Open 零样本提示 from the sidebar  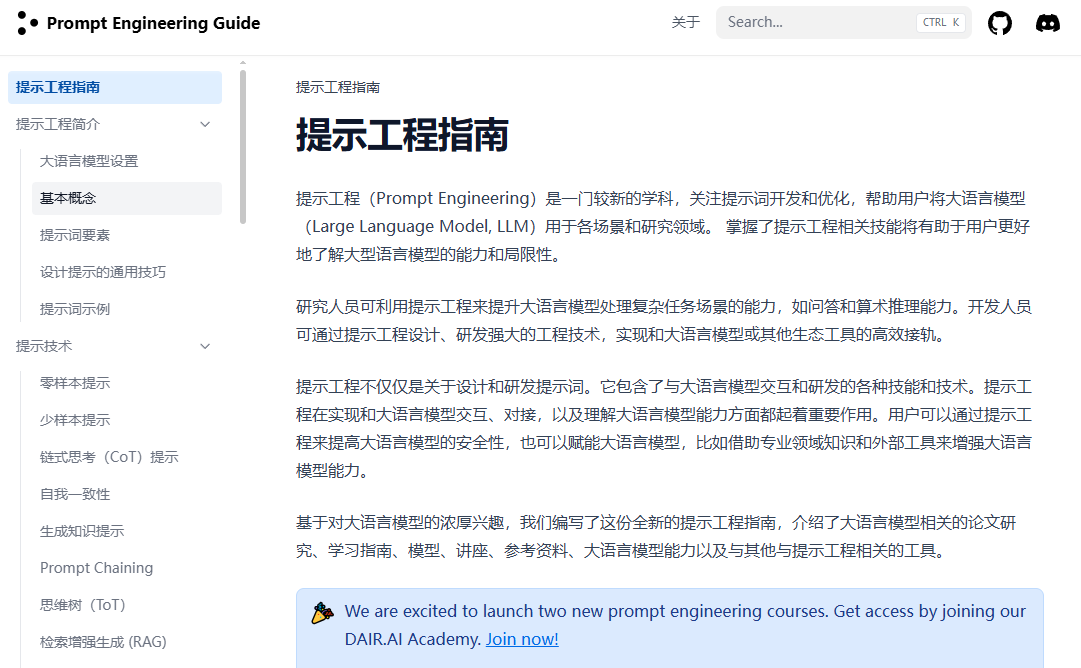point(75,383)
